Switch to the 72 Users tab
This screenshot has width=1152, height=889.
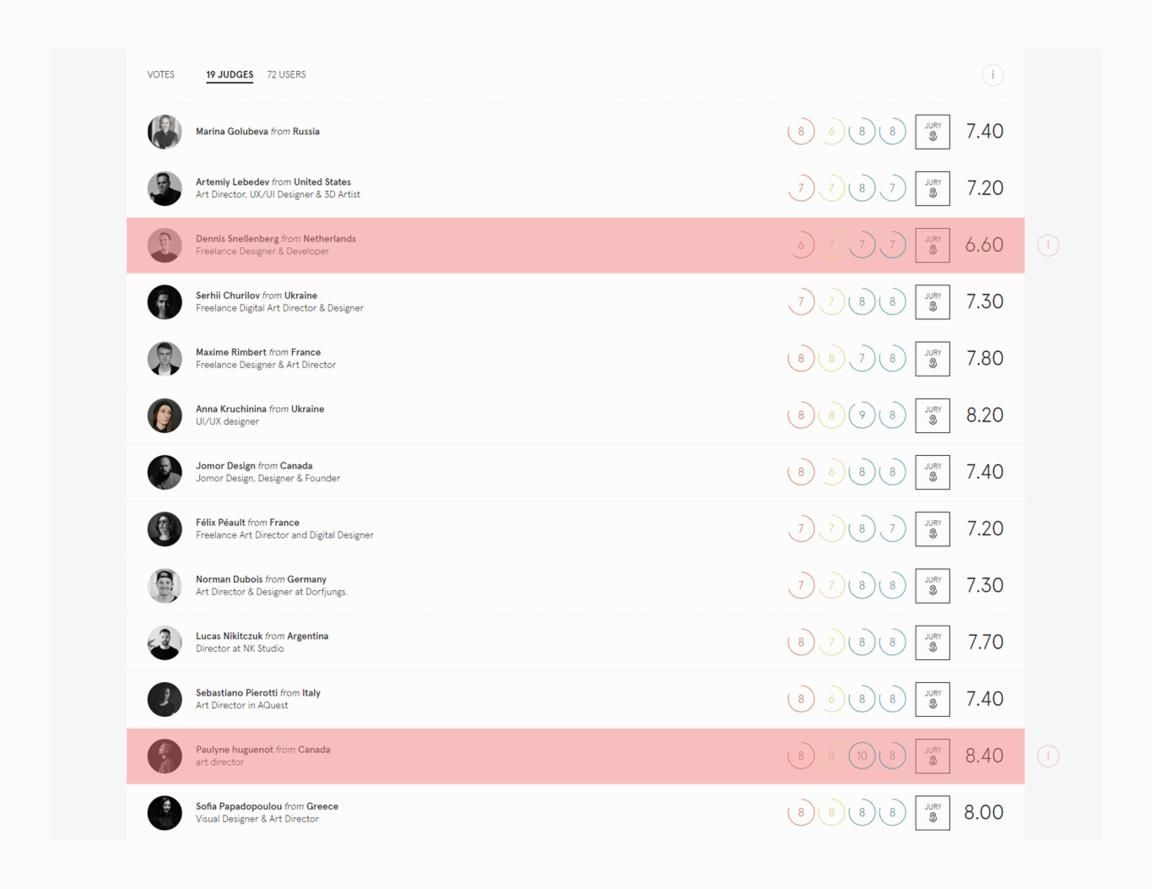coord(287,74)
